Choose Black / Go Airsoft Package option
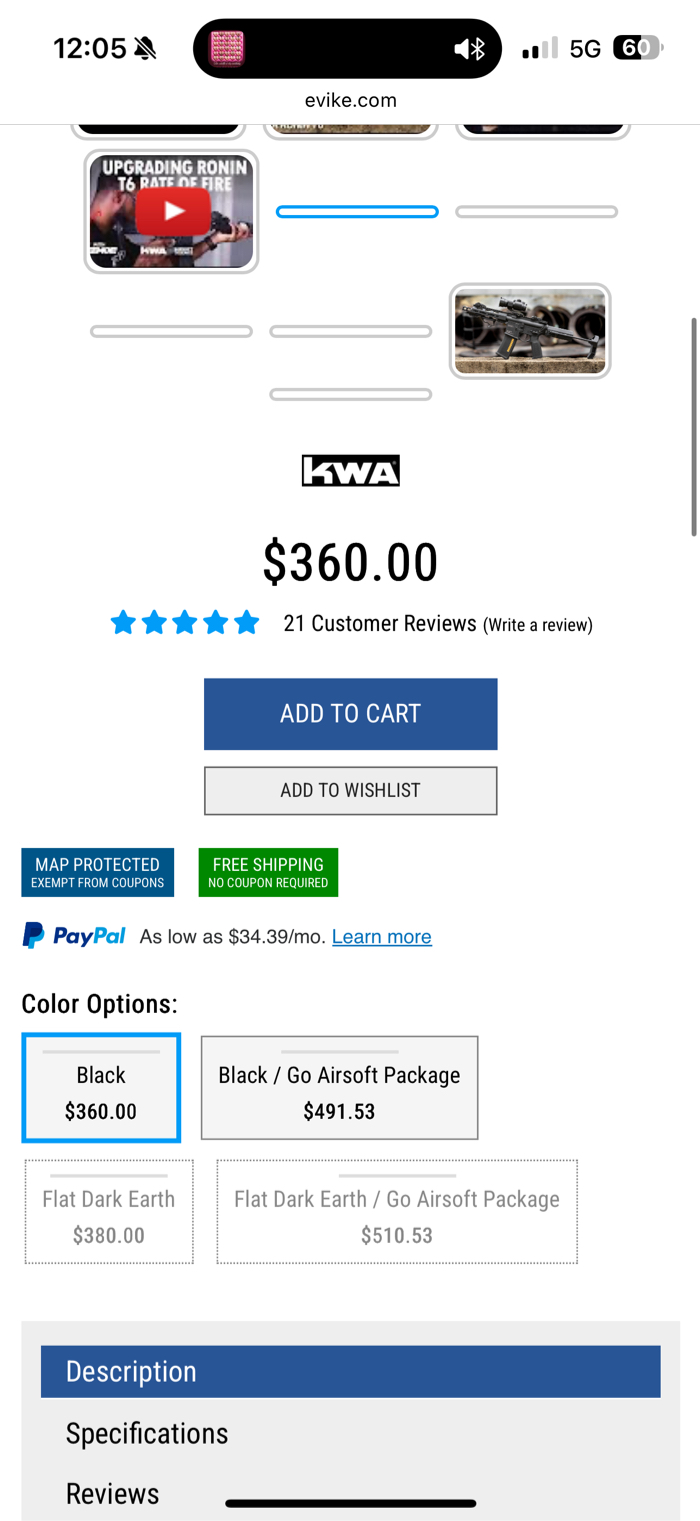 (x=339, y=1088)
